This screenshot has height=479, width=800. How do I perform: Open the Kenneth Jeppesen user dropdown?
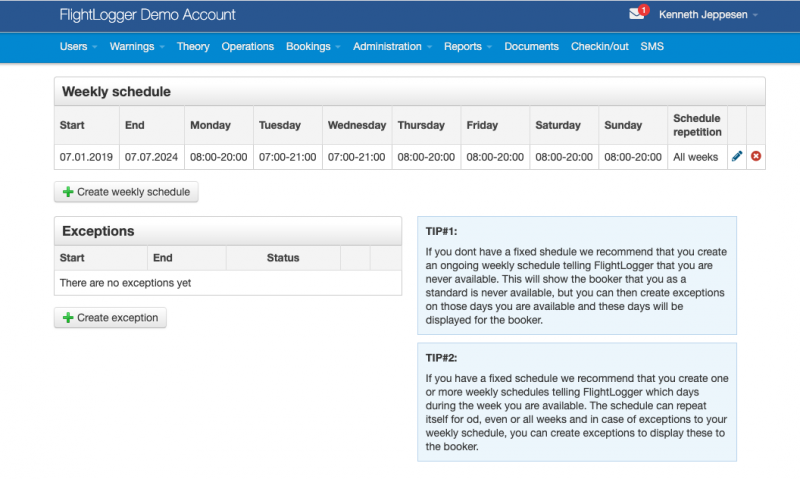(708, 15)
